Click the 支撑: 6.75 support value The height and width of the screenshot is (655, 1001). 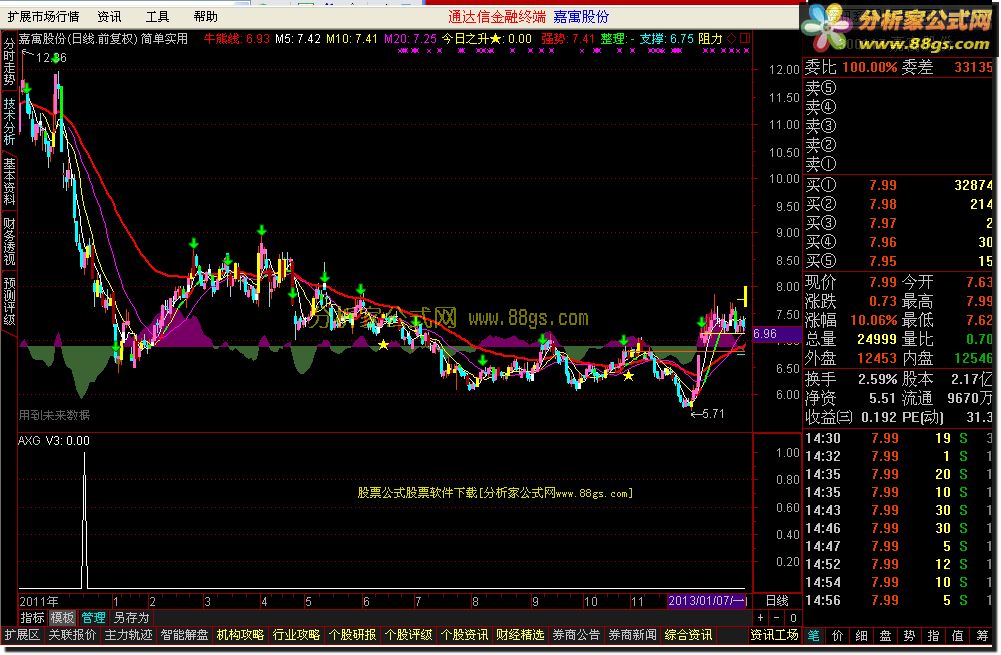click(x=666, y=38)
